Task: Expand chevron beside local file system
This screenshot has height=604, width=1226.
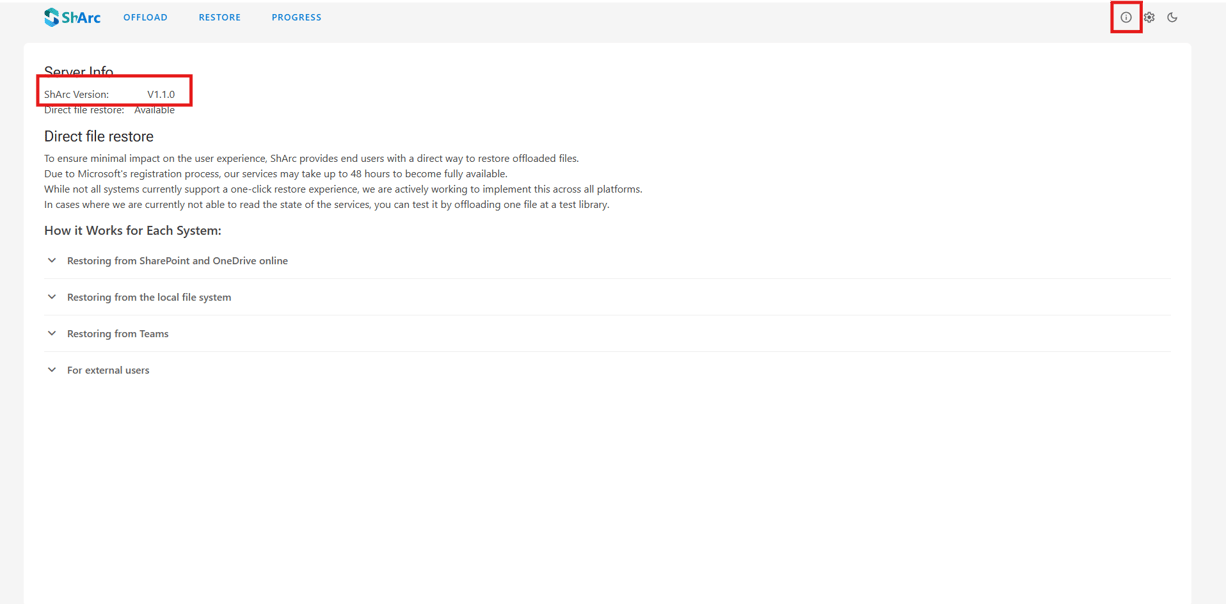Action: pos(52,297)
